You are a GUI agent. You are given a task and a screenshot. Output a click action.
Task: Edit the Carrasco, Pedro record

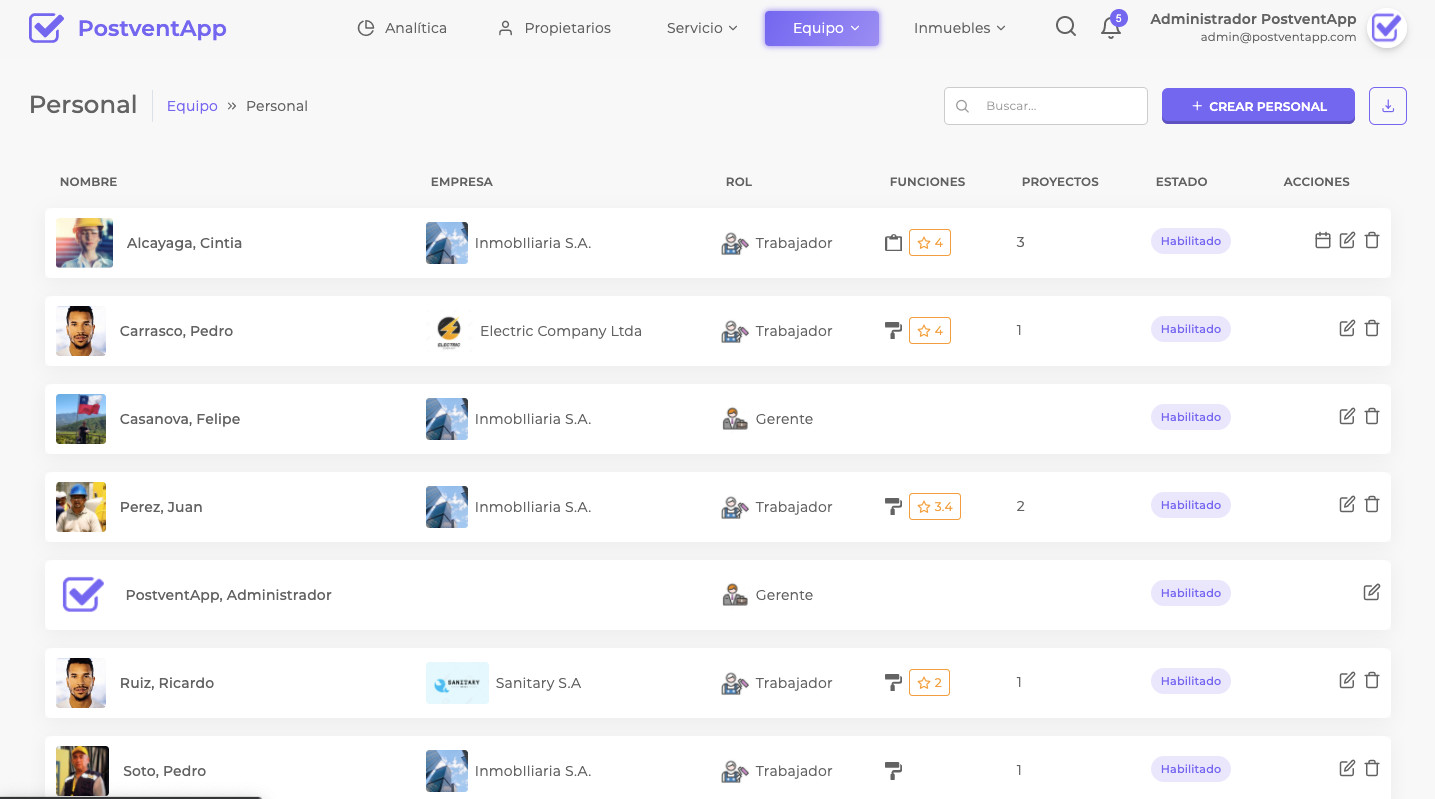[1347, 328]
